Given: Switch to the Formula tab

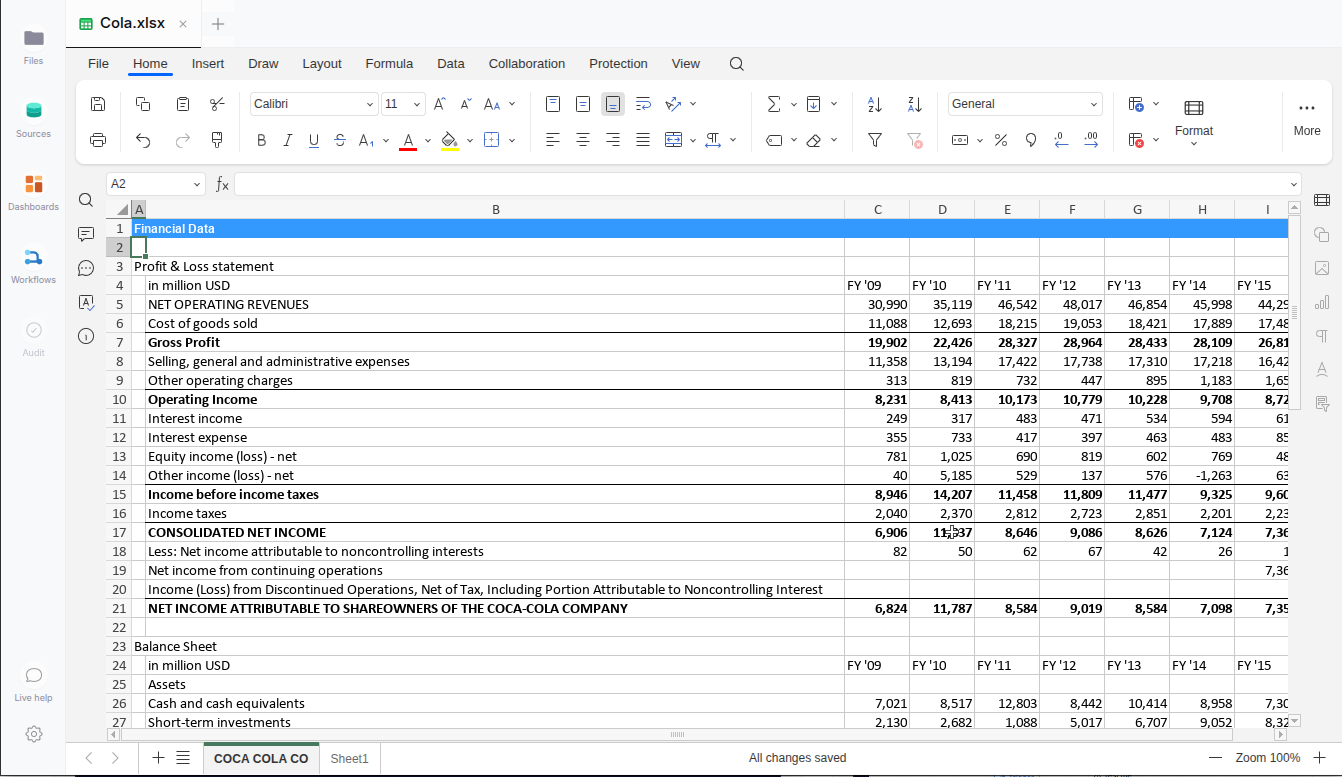Looking at the screenshot, I should click(389, 64).
